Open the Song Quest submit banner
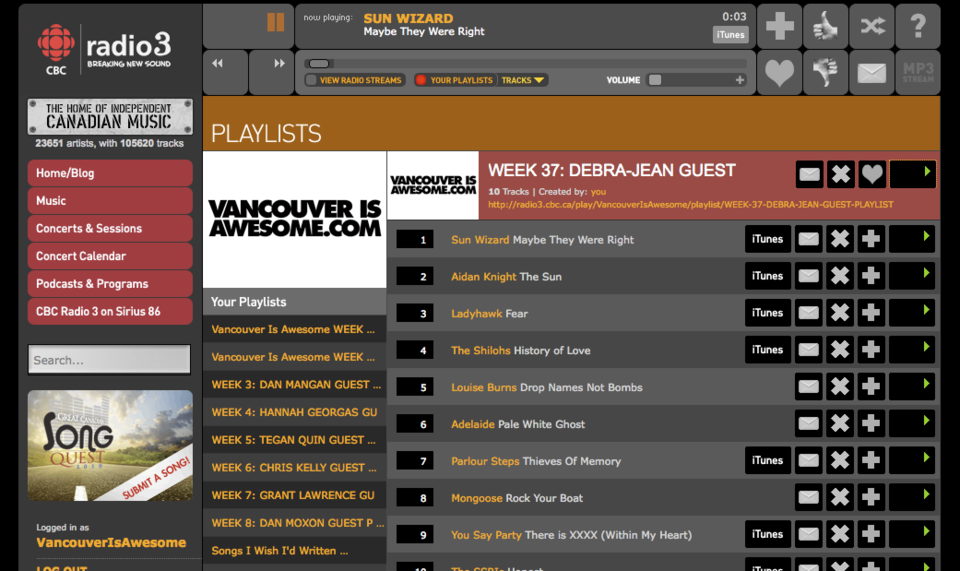The width and height of the screenshot is (960, 571). pyautogui.click(x=110, y=446)
